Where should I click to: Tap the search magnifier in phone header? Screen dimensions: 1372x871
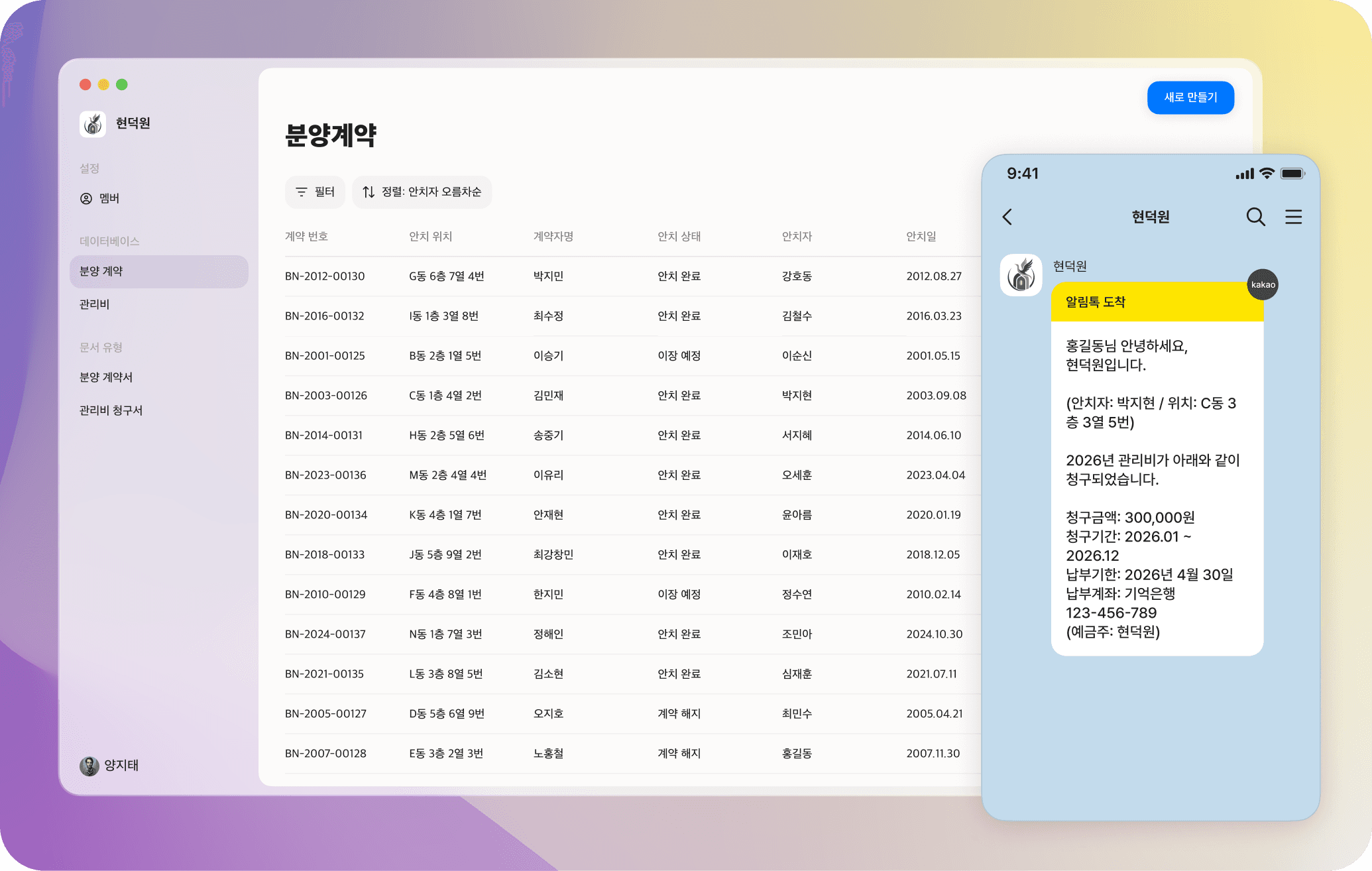coord(1255,217)
